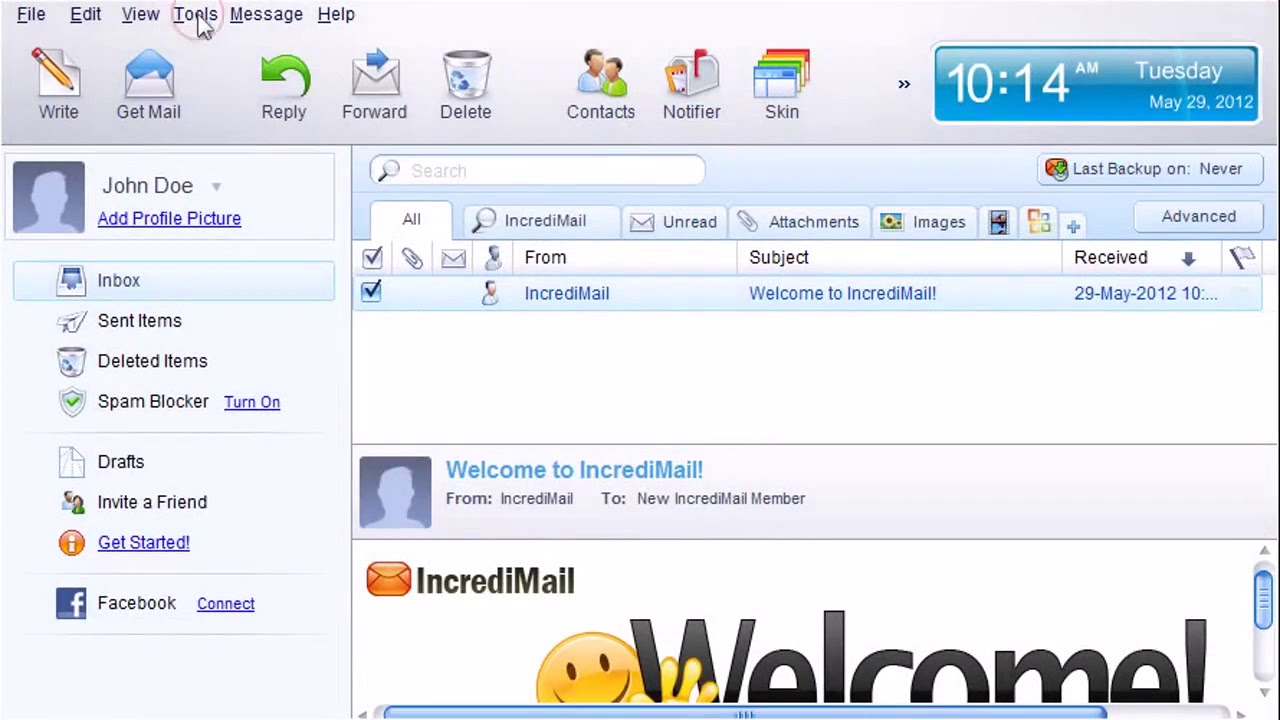Viewport: 1280px width, 720px height.
Task: Open the Notifier mailbox icon
Action: tap(692, 73)
